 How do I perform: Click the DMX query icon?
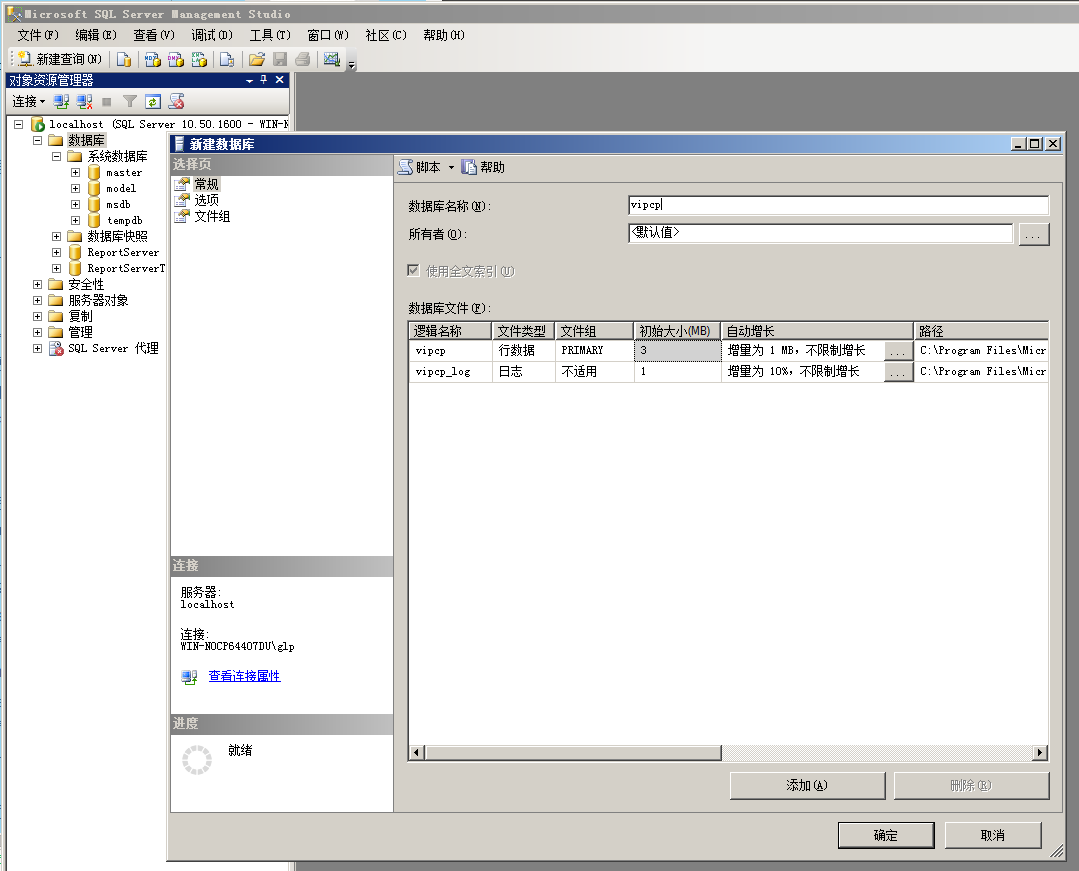point(176,59)
